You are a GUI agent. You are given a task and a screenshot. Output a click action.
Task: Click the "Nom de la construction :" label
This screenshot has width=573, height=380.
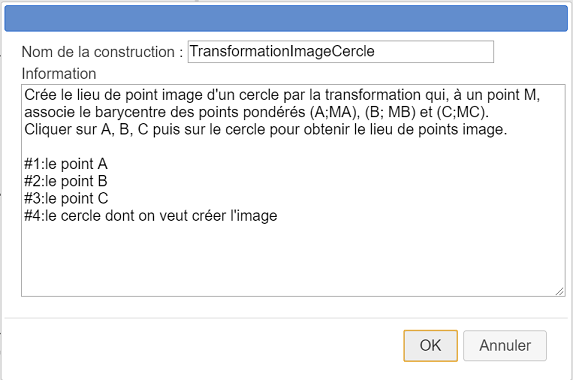pos(102,52)
